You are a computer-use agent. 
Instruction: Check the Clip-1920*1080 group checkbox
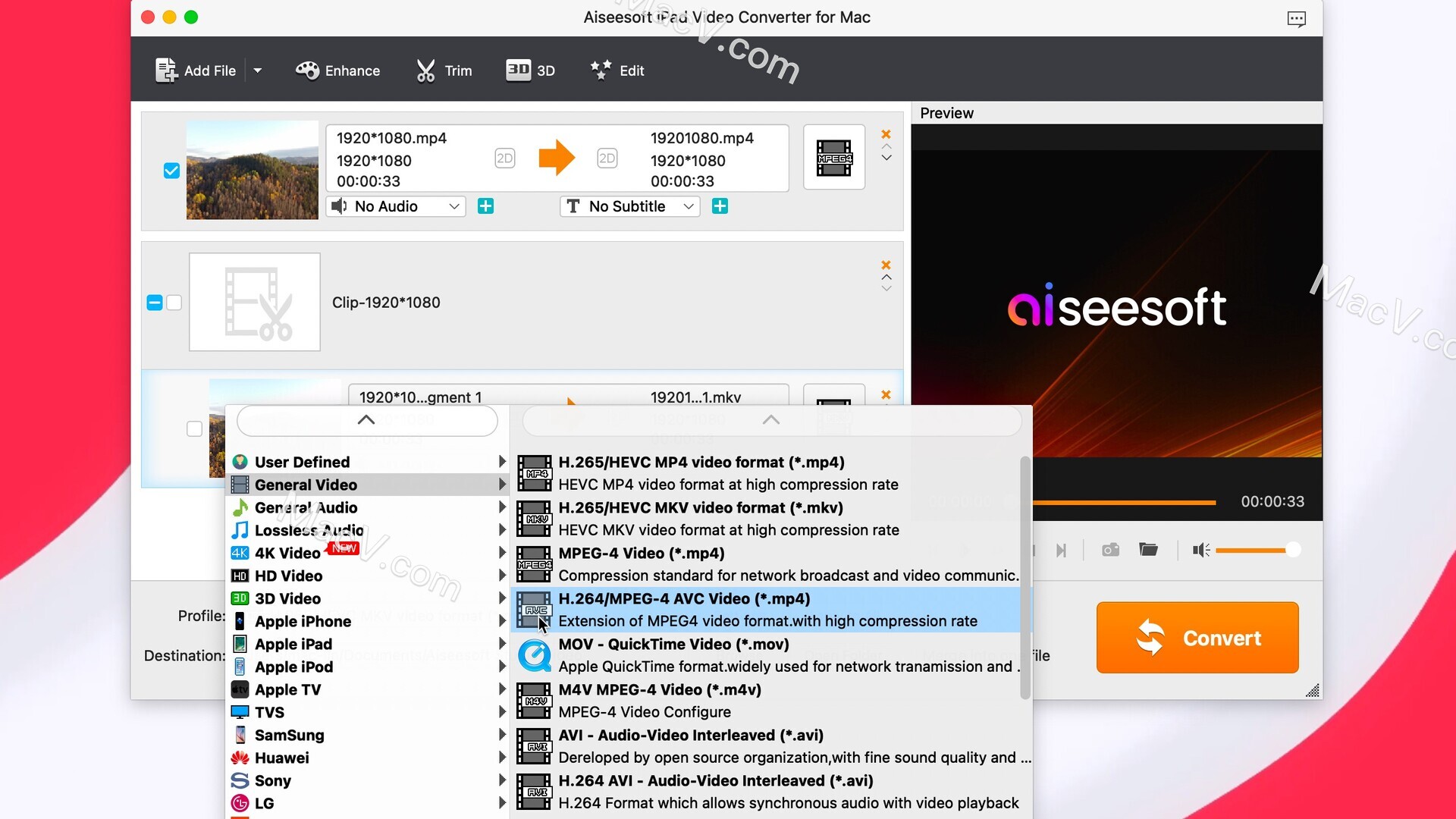point(174,303)
